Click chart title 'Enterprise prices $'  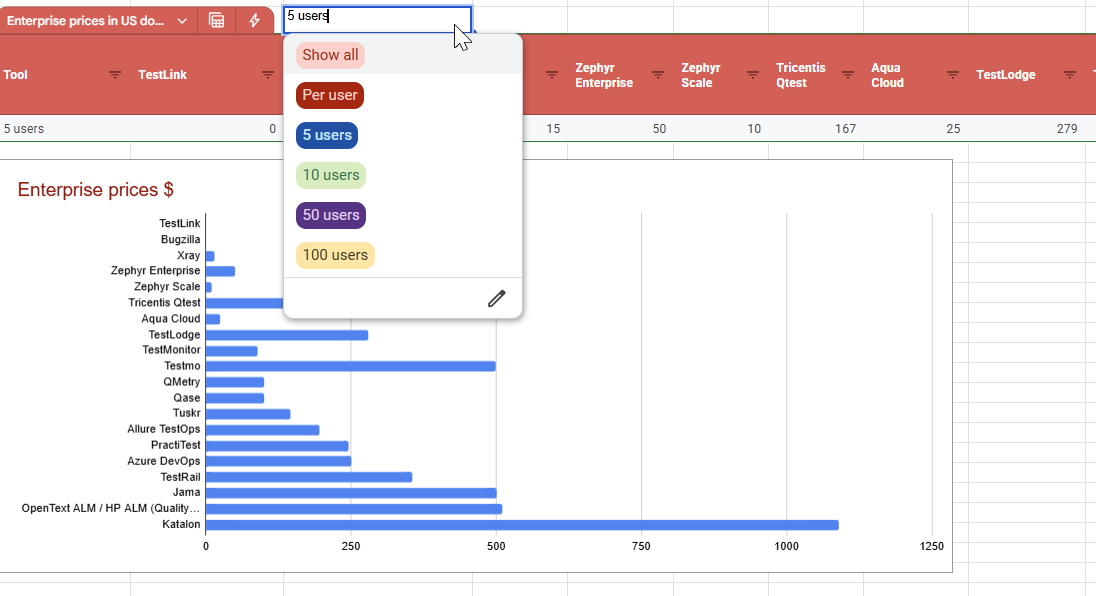[96, 190]
